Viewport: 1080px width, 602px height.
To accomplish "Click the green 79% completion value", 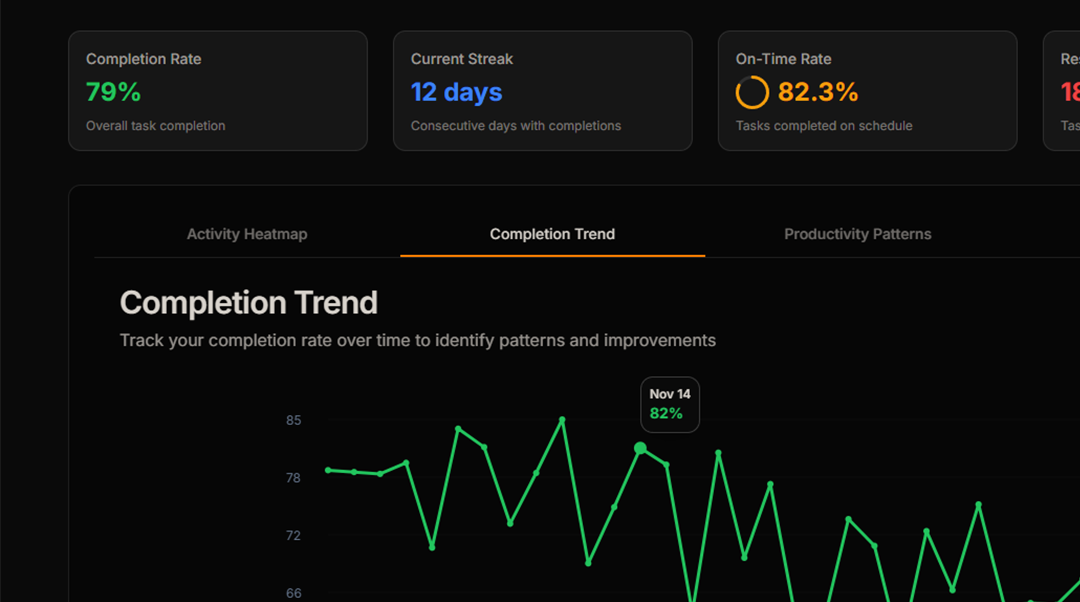I will (113, 92).
